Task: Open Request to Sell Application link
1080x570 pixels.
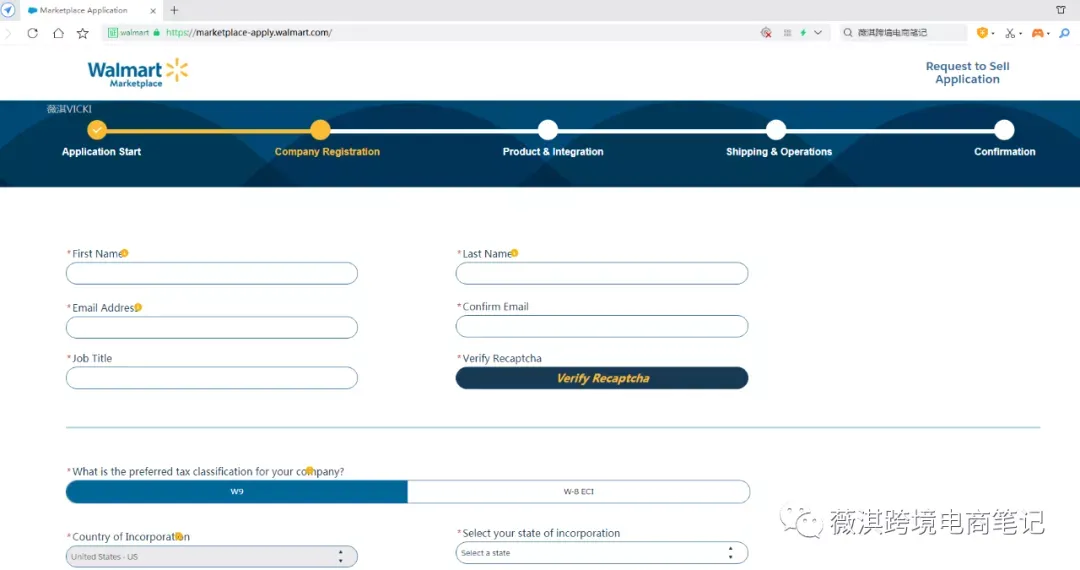Action: click(x=967, y=72)
